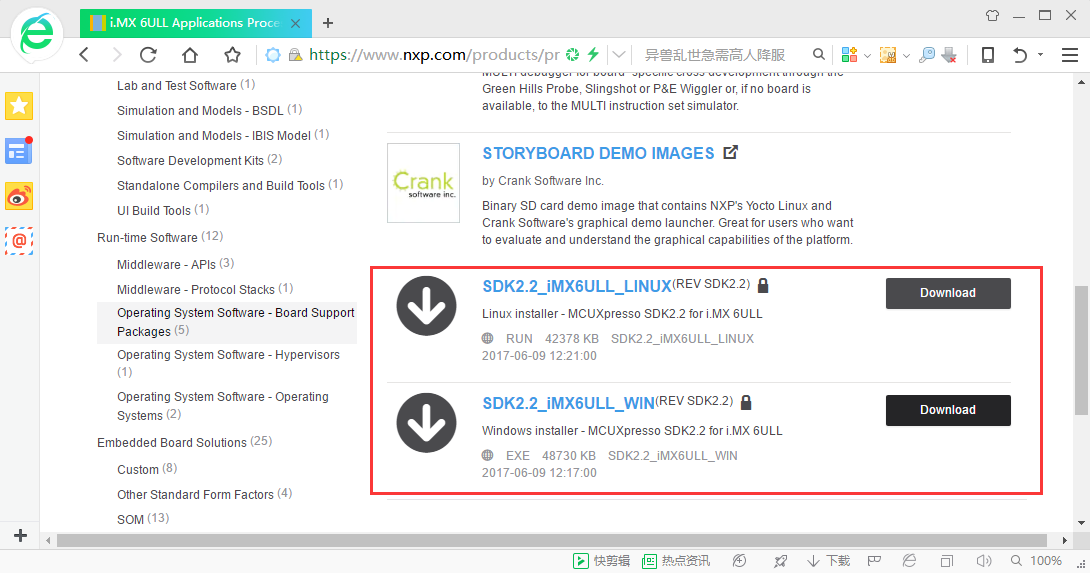The image size is (1090, 573).
Task: Open the browser hamburger main menu
Action: pyautogui.click(x=1070, y=54)
